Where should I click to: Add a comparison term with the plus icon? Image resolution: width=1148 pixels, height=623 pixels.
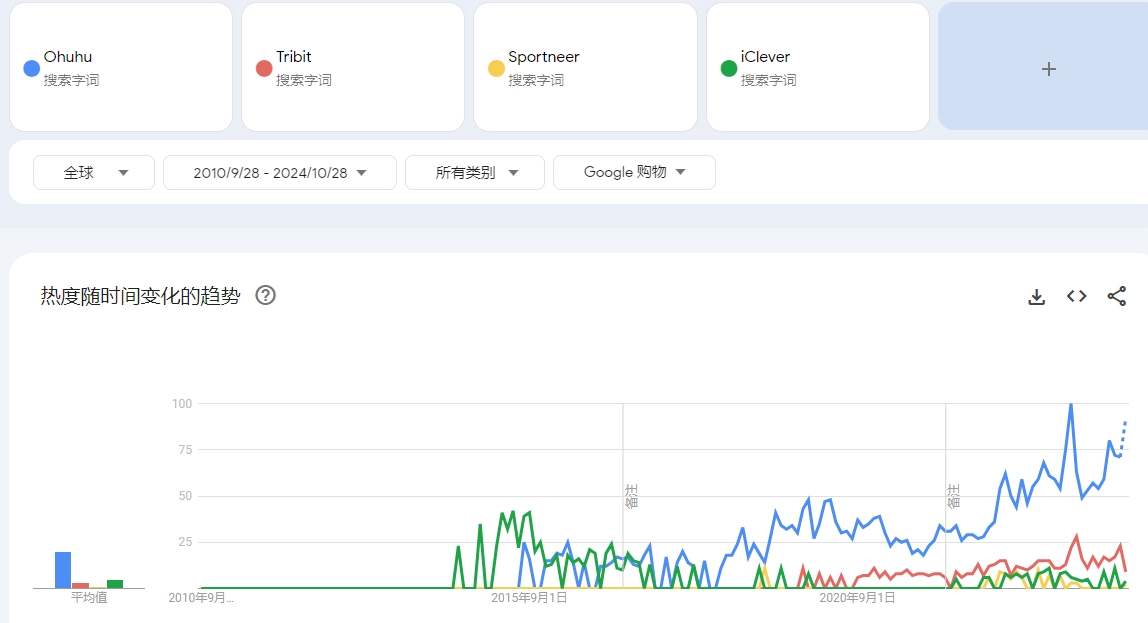(1048, 69)
